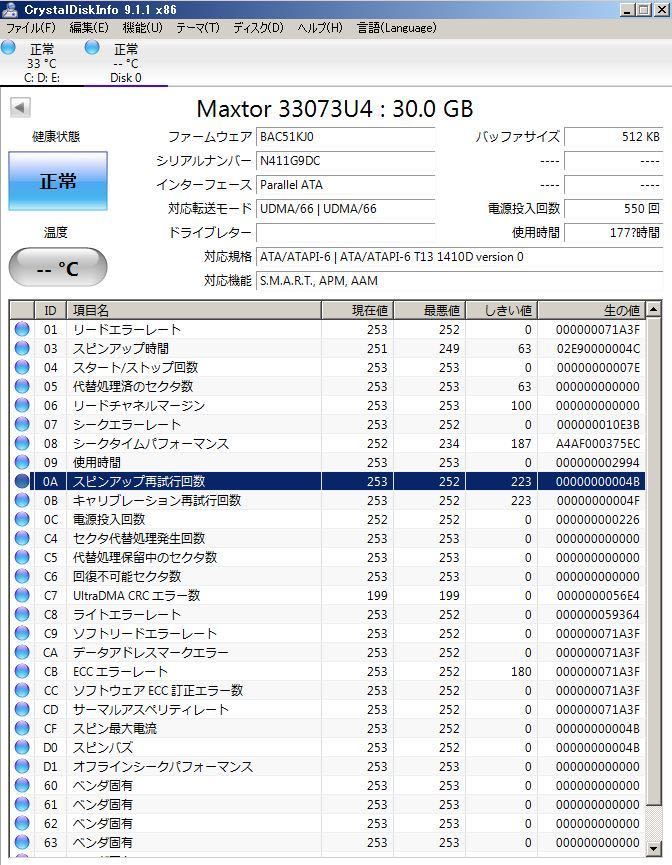Open the ディスク(D) menu
Viewport: 672px width, 865px height.
point(258,28)
